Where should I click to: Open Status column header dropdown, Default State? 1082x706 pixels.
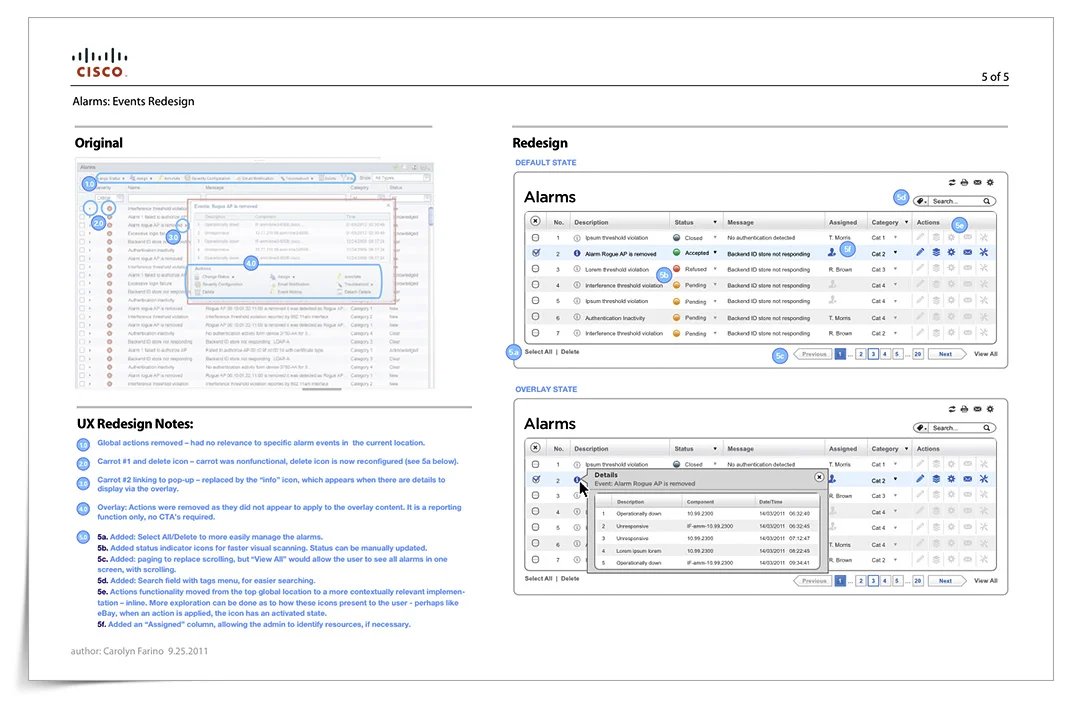[x=715, y=222]
